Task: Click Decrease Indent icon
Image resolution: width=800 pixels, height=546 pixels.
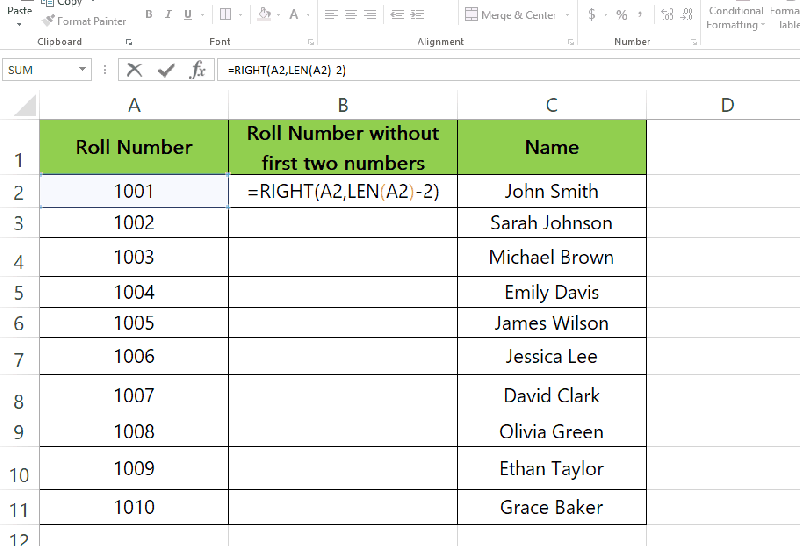Action: click(397, 14)
